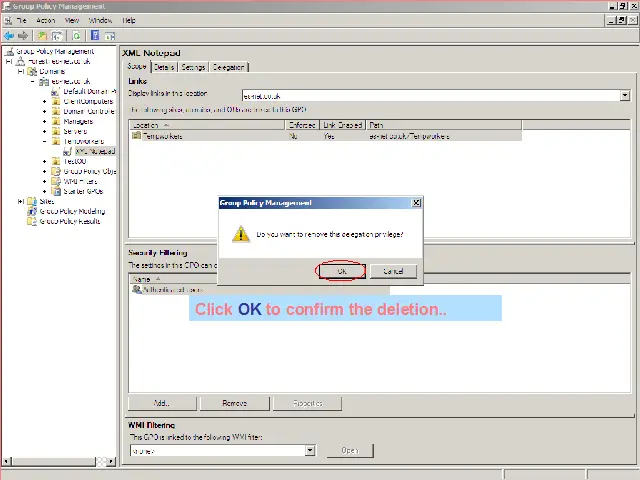Expand the Sites node in the tree
Image resolution: width=640 pixels, height=480 pixels.
(21, 201)
